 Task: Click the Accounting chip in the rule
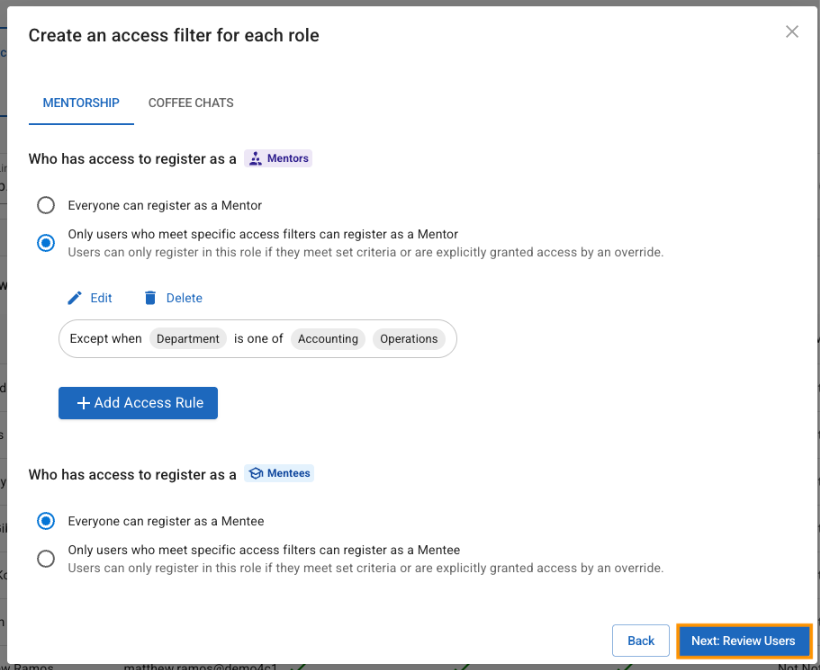328,339
